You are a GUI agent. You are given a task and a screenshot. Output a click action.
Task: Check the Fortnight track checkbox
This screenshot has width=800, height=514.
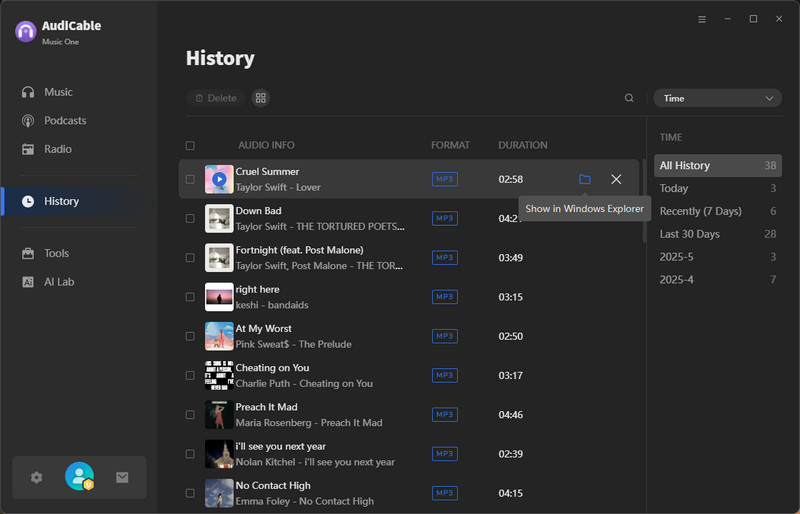(x=190, y=258)
